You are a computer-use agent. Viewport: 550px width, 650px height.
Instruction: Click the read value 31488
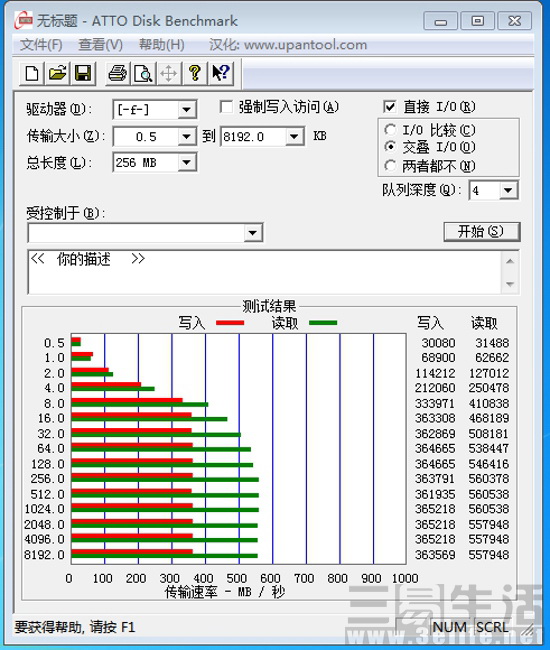(x=492, y=343)
